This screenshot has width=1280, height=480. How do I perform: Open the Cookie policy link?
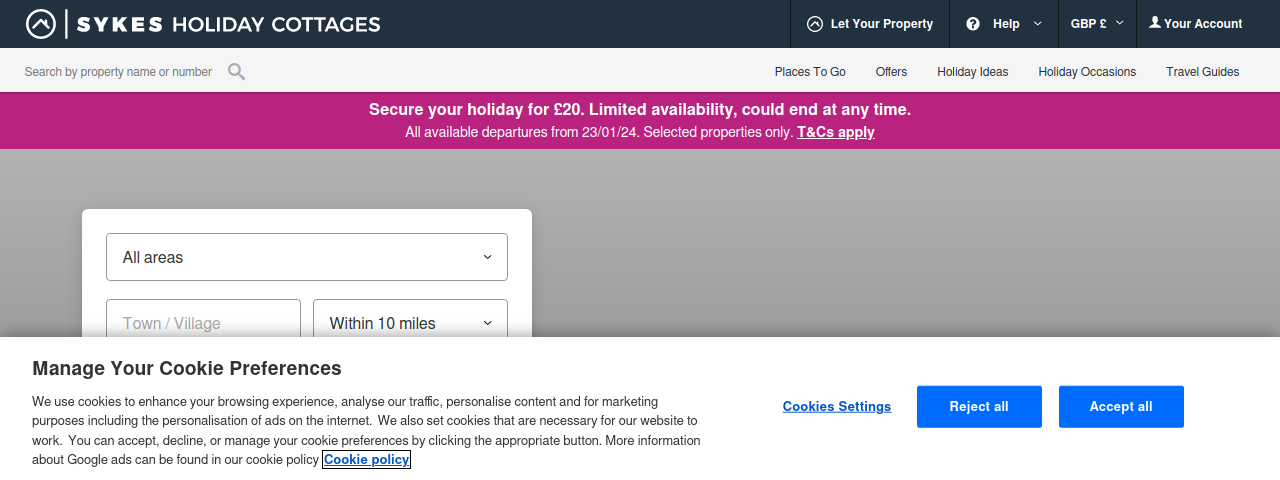[x=366, y=460]
